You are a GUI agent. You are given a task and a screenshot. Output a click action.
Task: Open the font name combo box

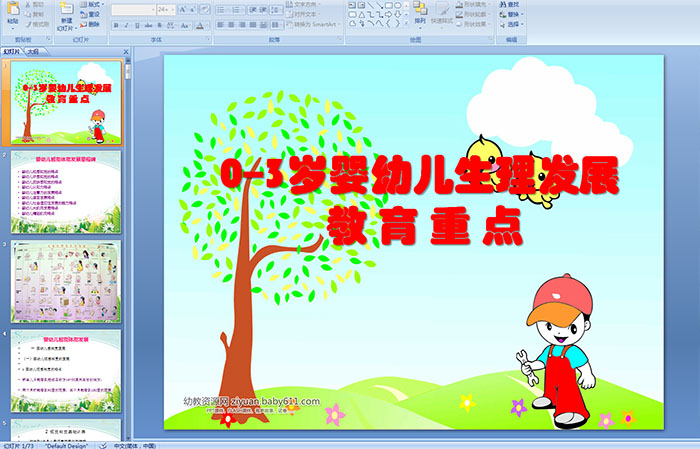pos(133,10)
